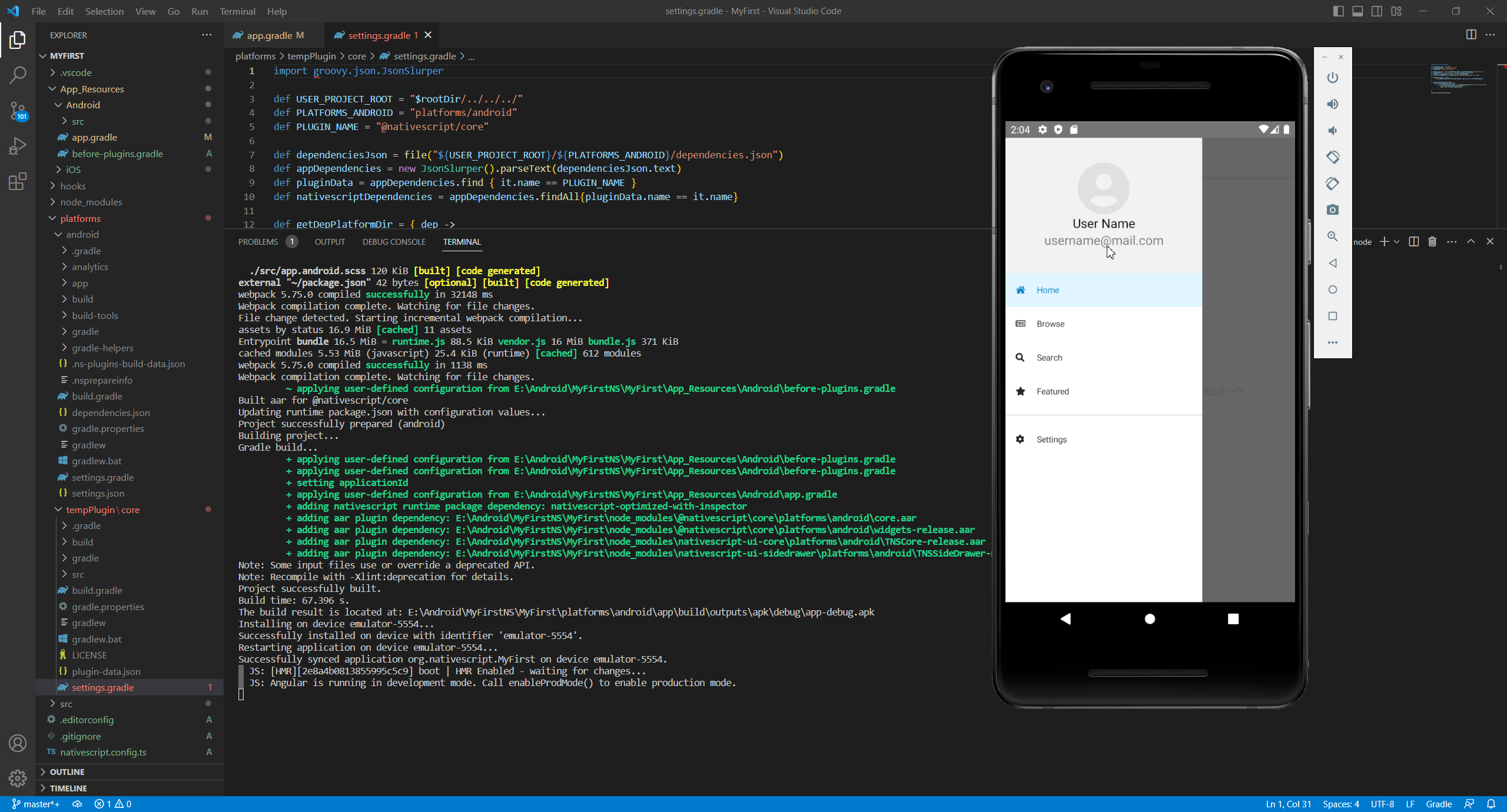Take an emulator screenshot with camera icon

tap(1333, 210)
